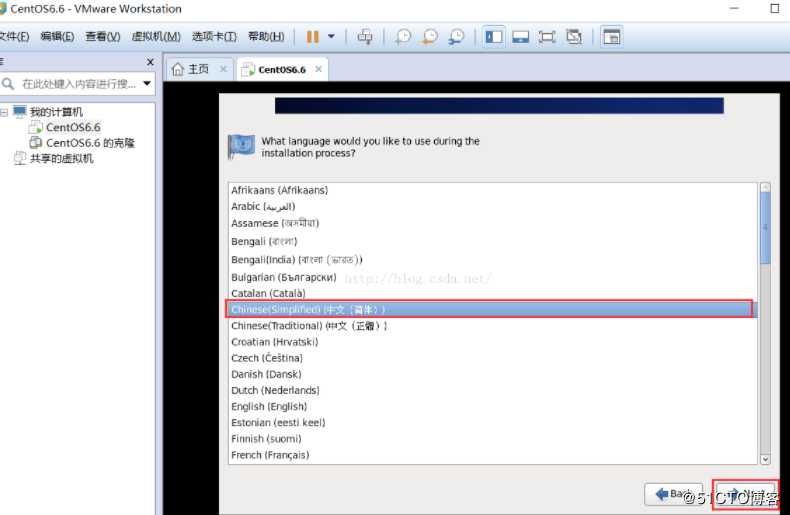Click the language list scrollbar thumb
Viewport: 790px width, 515px height.
(x=765, y=227)
